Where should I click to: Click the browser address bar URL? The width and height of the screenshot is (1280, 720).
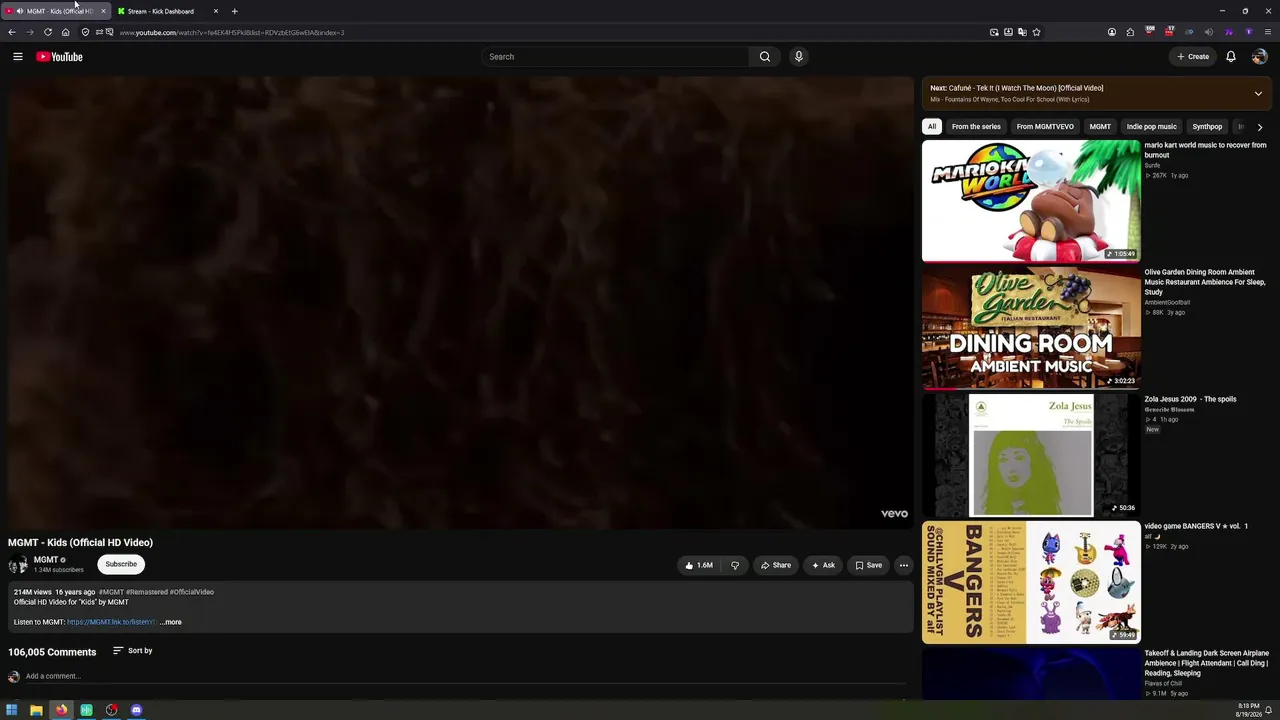tap(232, 32)
